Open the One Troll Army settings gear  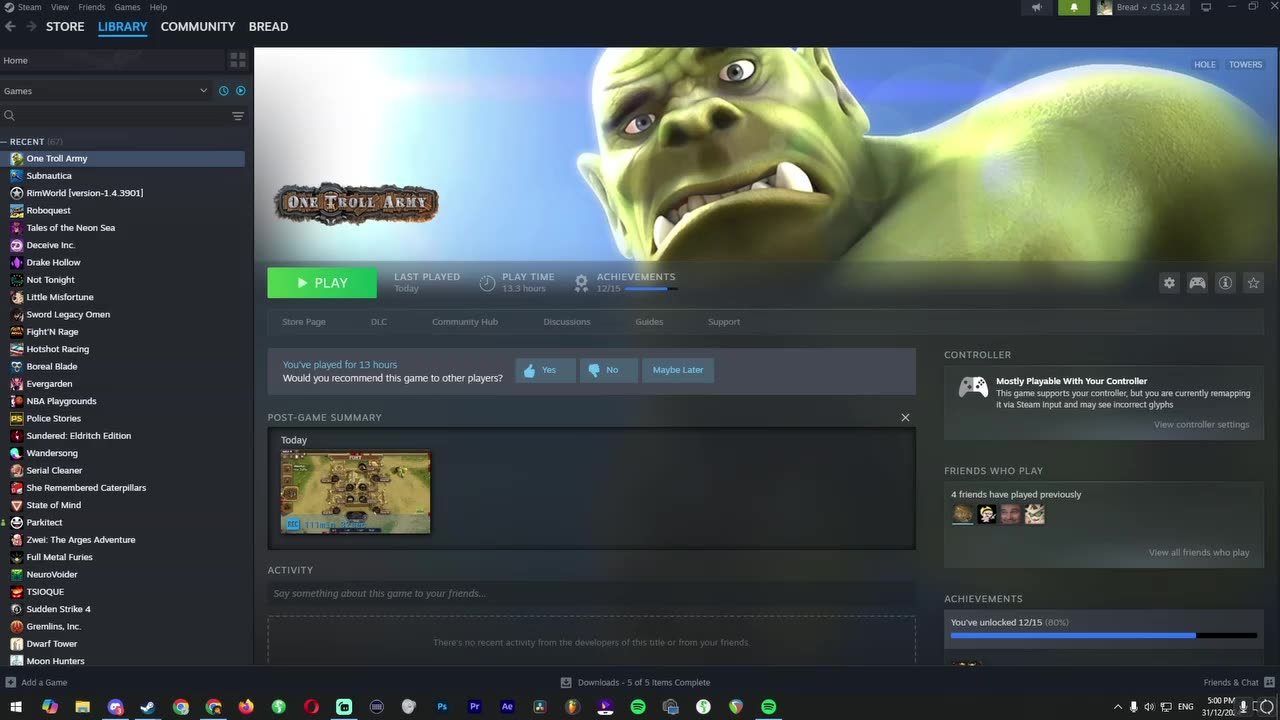point(1169,283)
